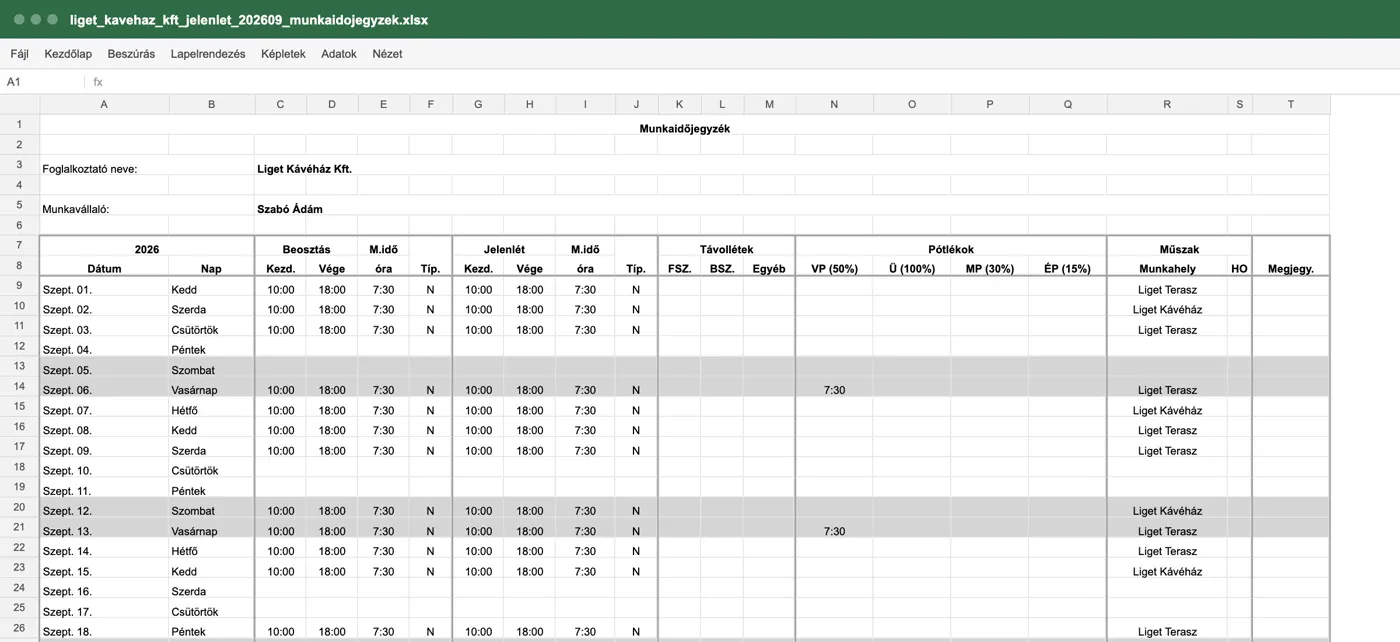Open the Képletek menu

coord(283,54)
